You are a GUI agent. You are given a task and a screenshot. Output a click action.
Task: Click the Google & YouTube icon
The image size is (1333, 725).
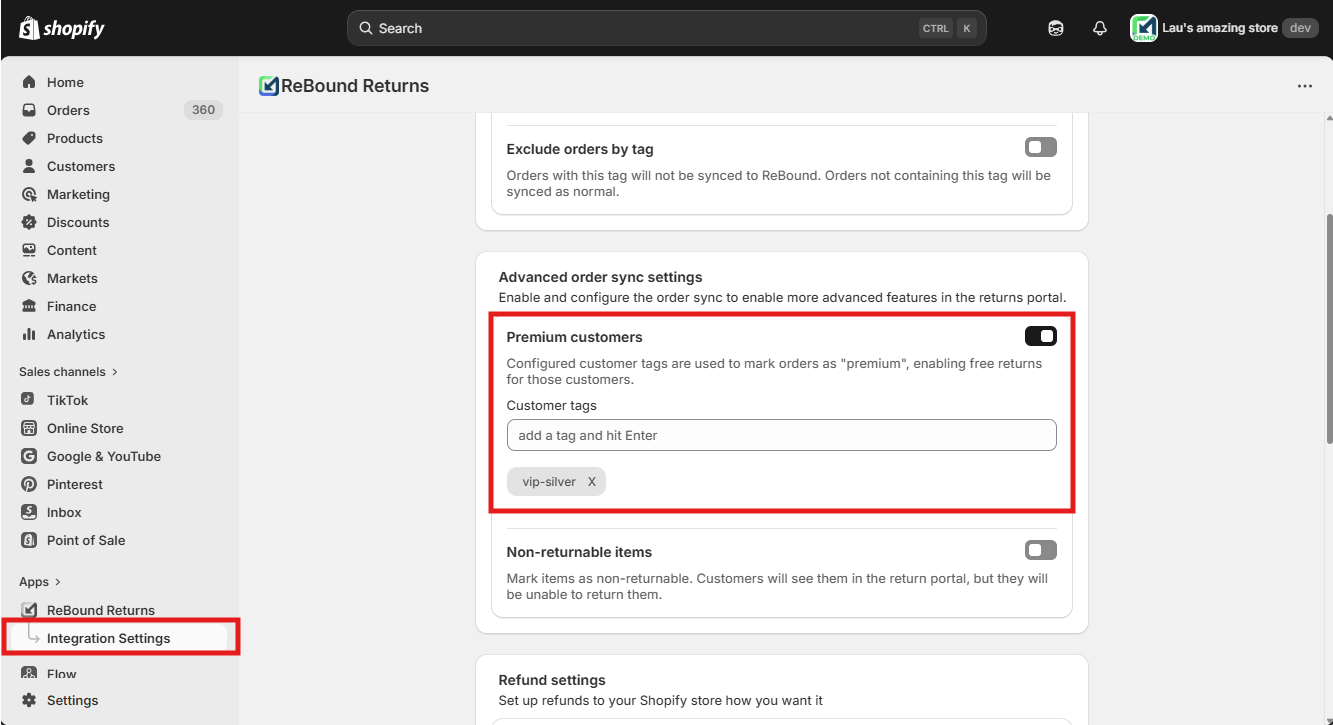click(29, 456)
